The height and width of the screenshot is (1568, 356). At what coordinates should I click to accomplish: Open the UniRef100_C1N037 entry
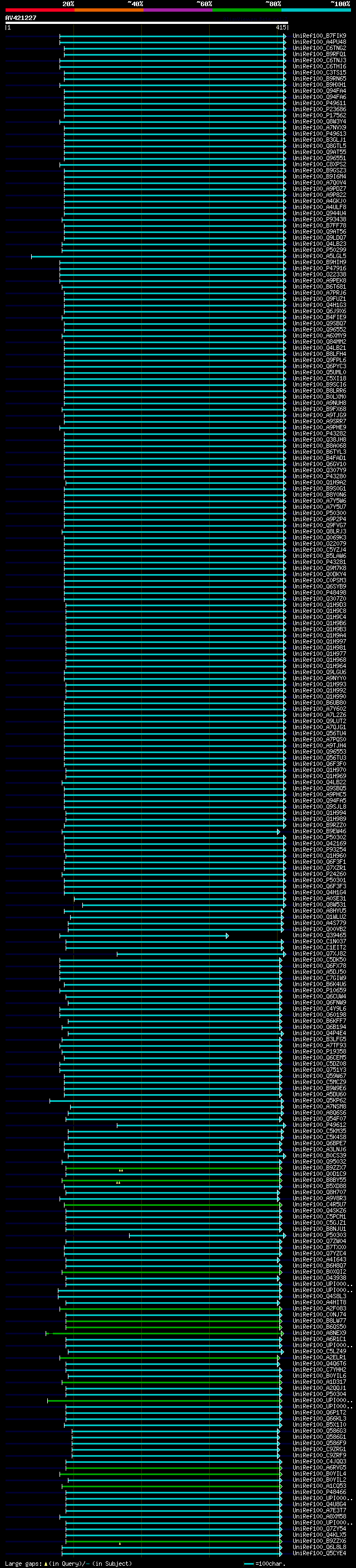pyautogui.click(x=319, y=942)
